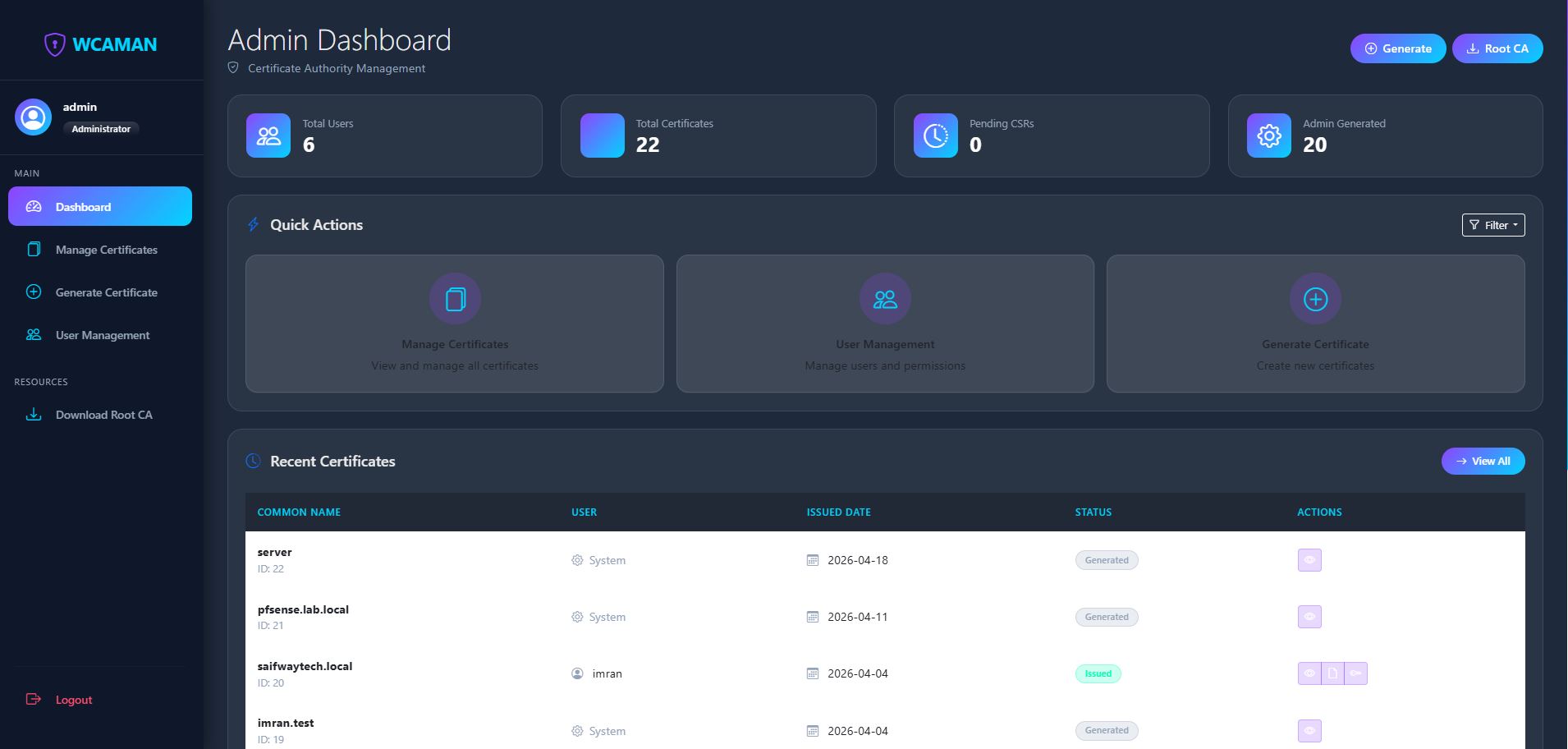Click the System user in server row

607,560
